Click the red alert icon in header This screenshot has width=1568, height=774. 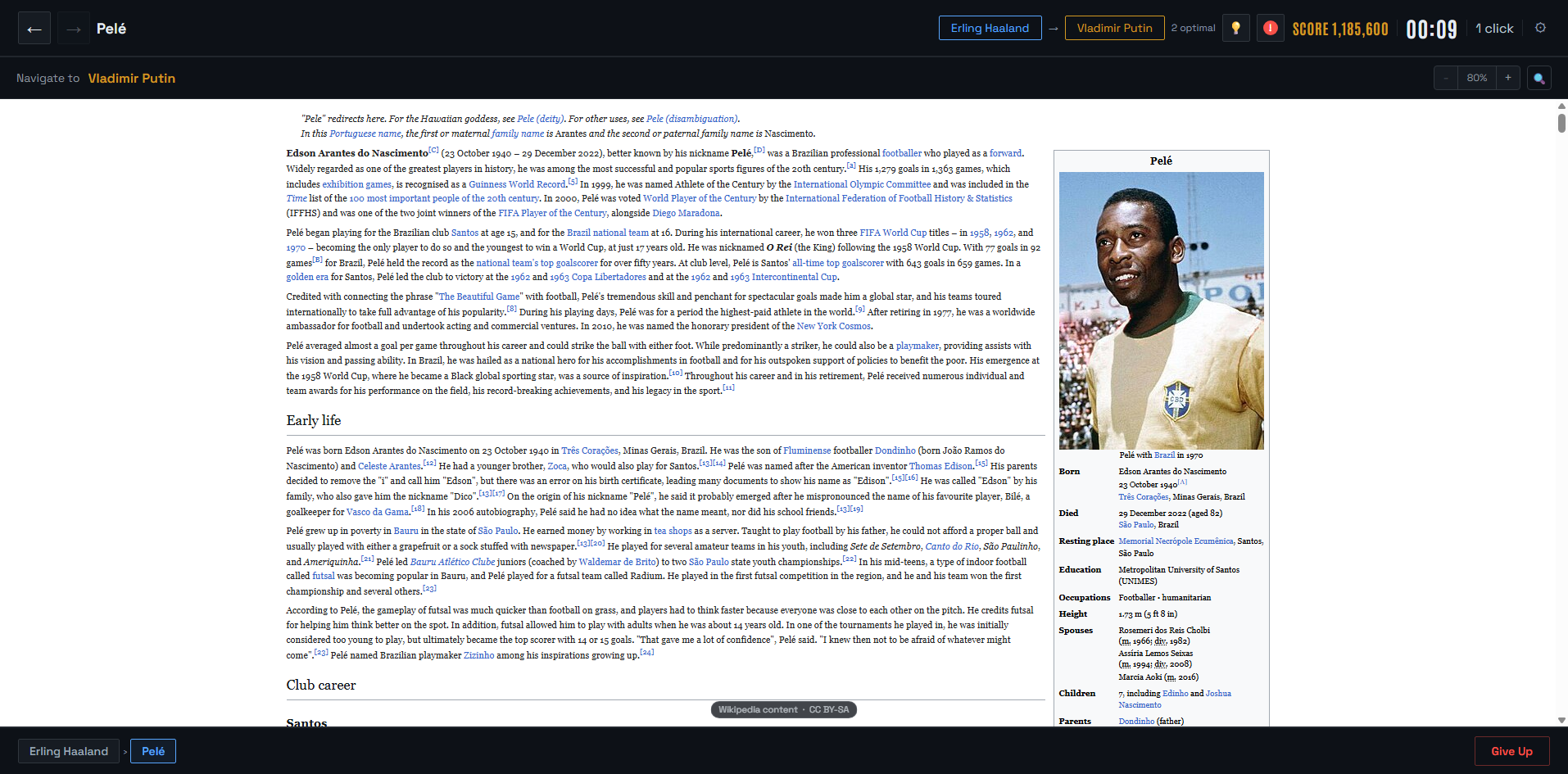[1271, 28]
